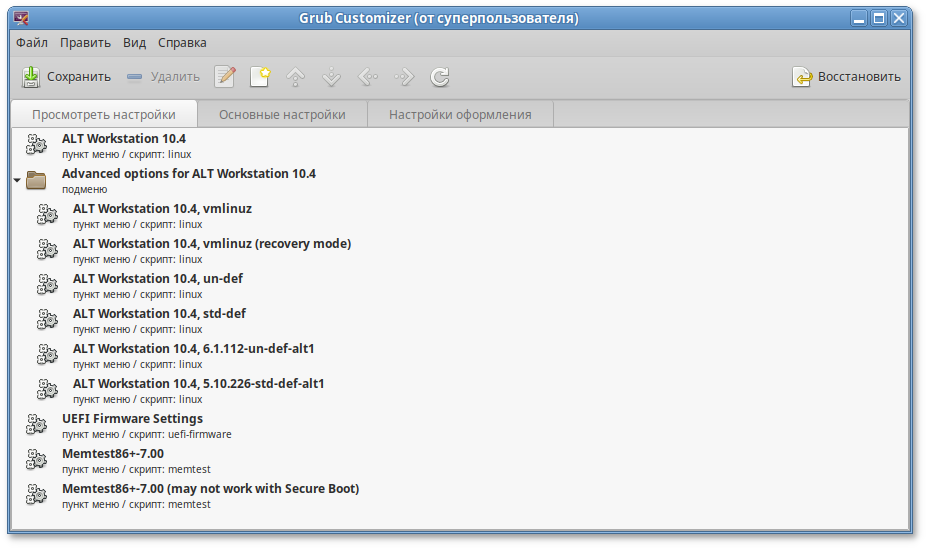Select the 6.1.112-un-def-alt1 kernel entry
Viewport: 926px width, 548px height.
point(193,349)
